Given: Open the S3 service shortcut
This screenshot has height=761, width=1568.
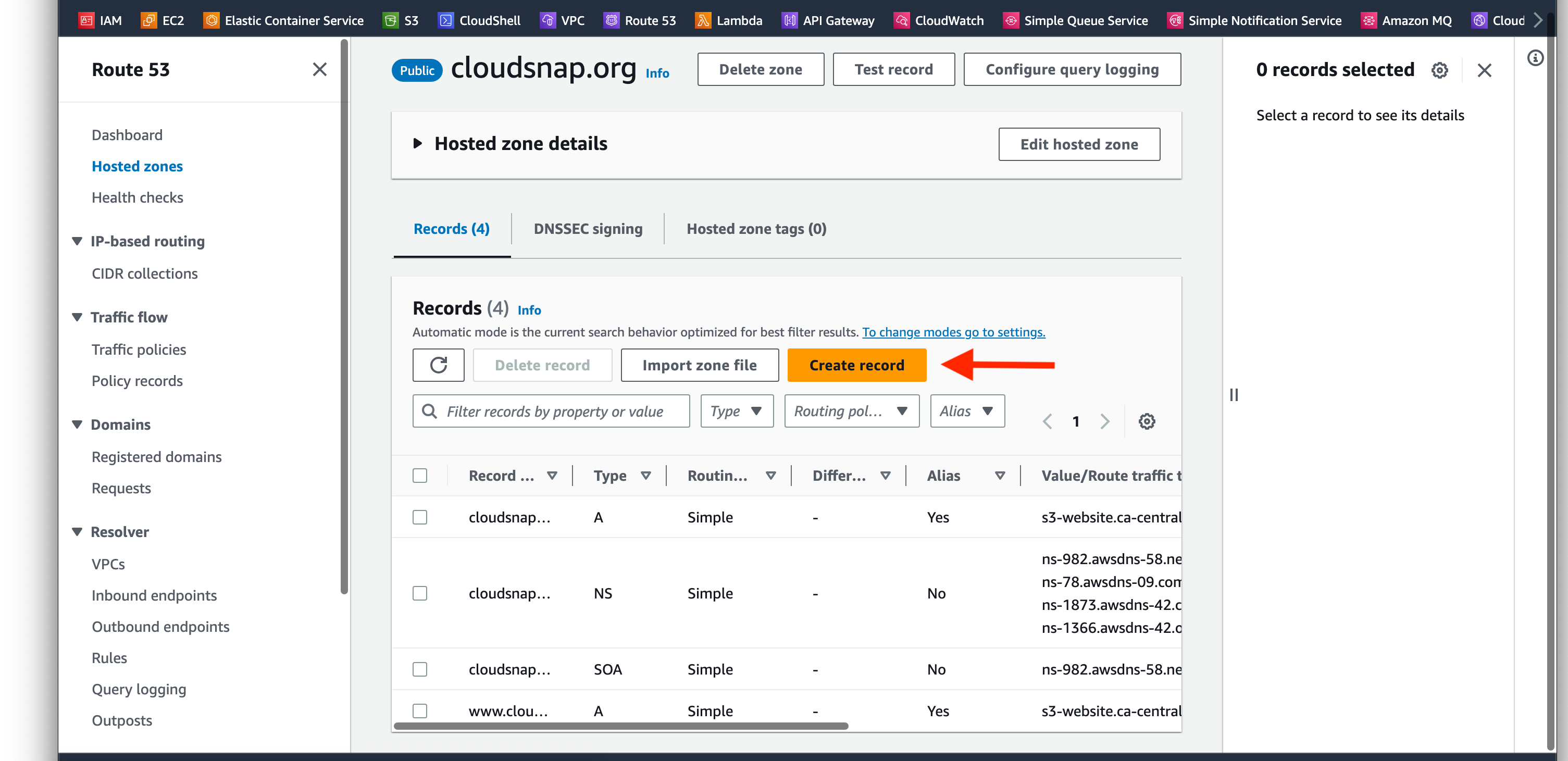Looking at the screenshot, I should coord(401,20).
